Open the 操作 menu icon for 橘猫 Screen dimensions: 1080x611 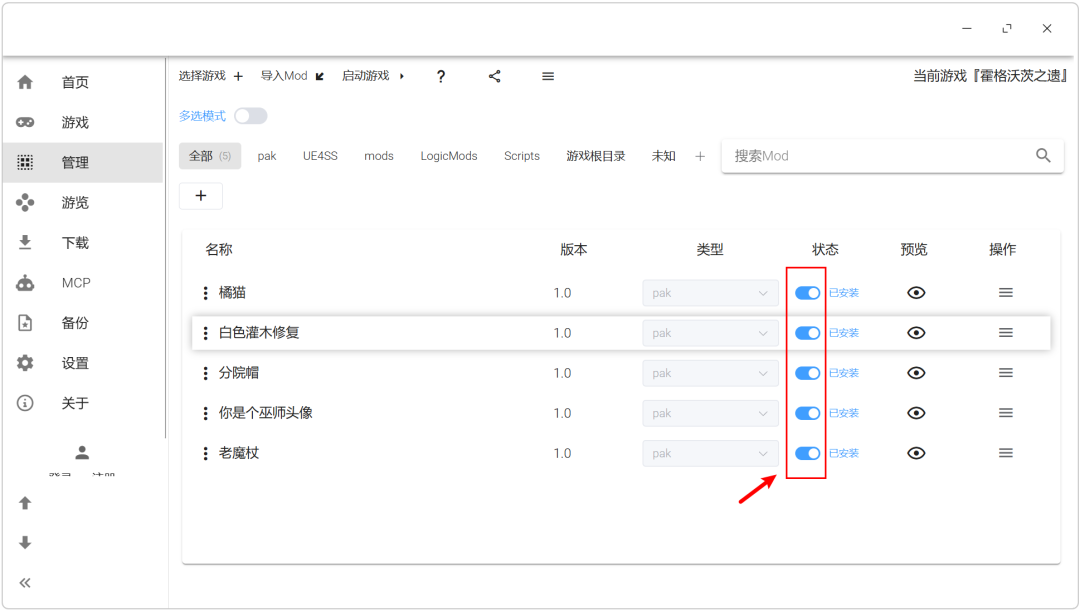pyautogui.click(x=1006, y=293)
